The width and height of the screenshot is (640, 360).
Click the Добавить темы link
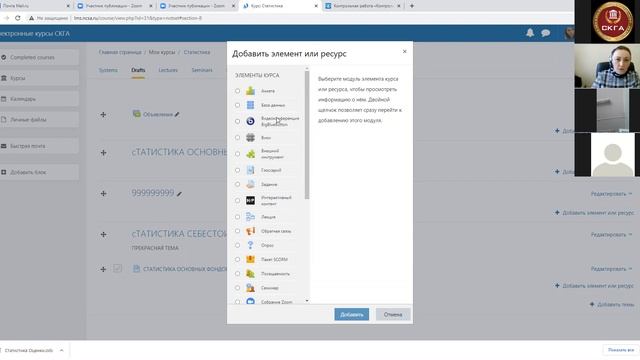coord(612,304)
